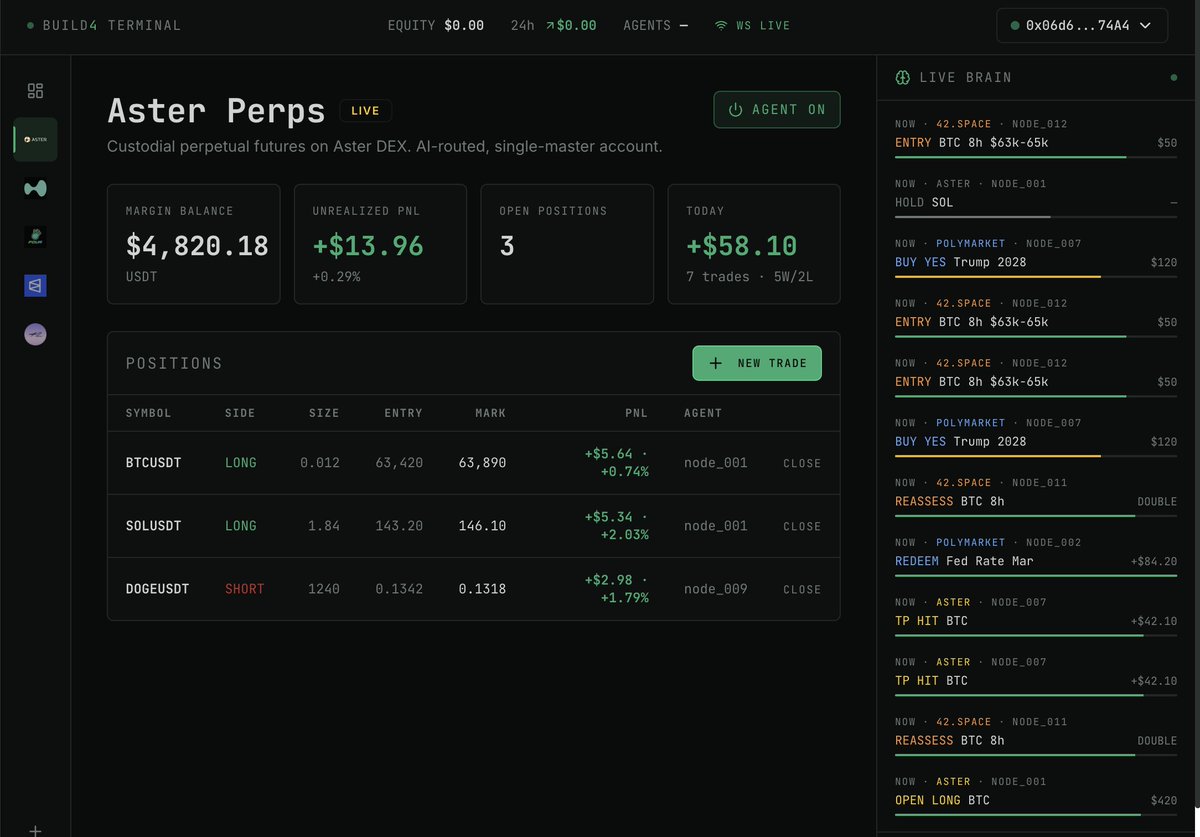Click the NEW TRADE button
The image size is (1200, 837).
coord(757,363)
